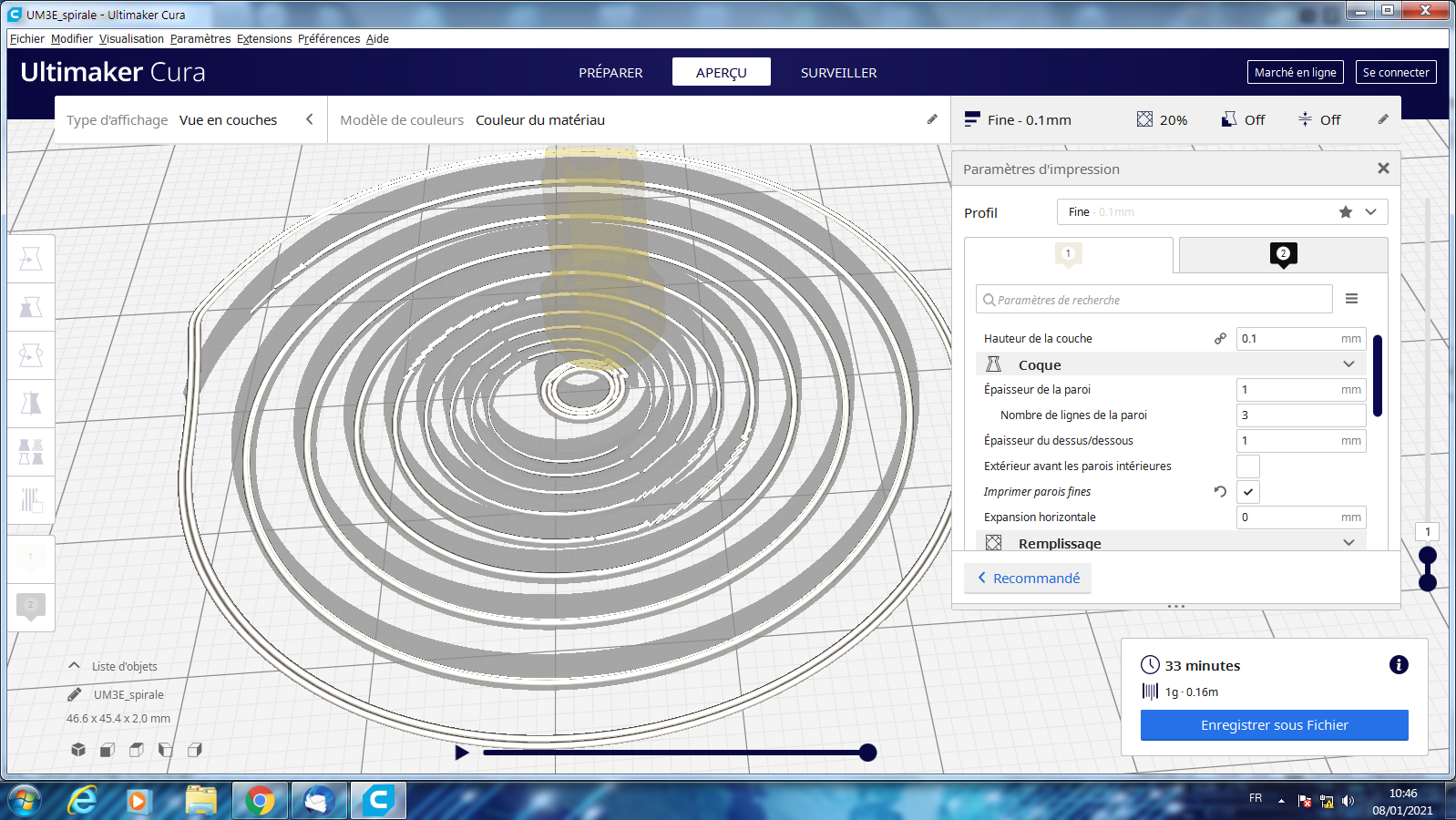
Task: Click Enregistrer sous Fichier button
Action: coord(1274,725)
